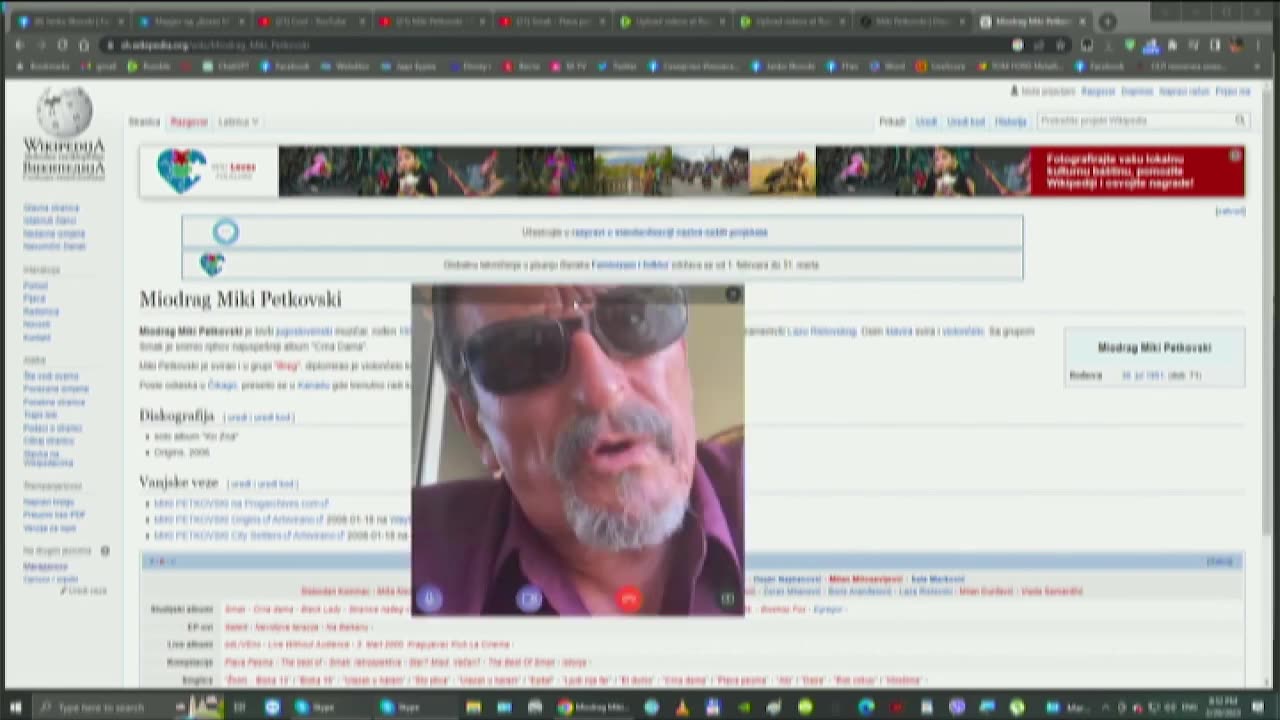Click the Wikipedia search magnifier icon

(1240, 120)
